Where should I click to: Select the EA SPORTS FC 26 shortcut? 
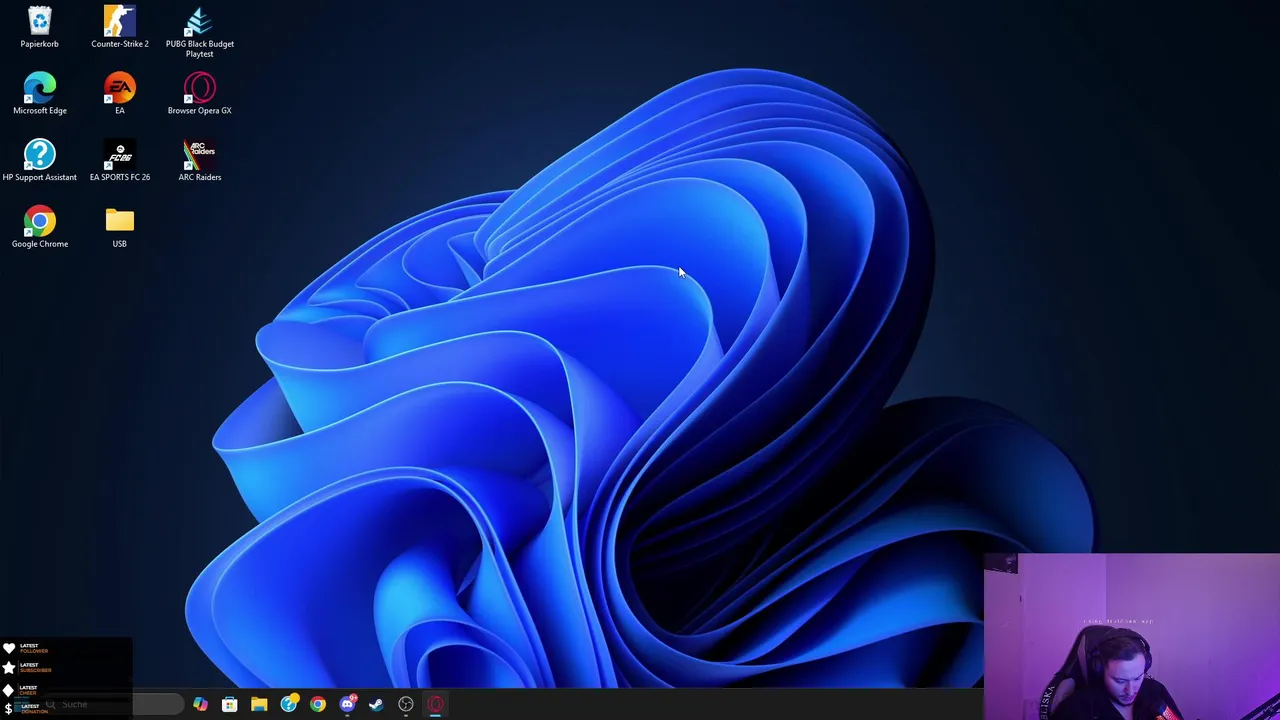120,161
